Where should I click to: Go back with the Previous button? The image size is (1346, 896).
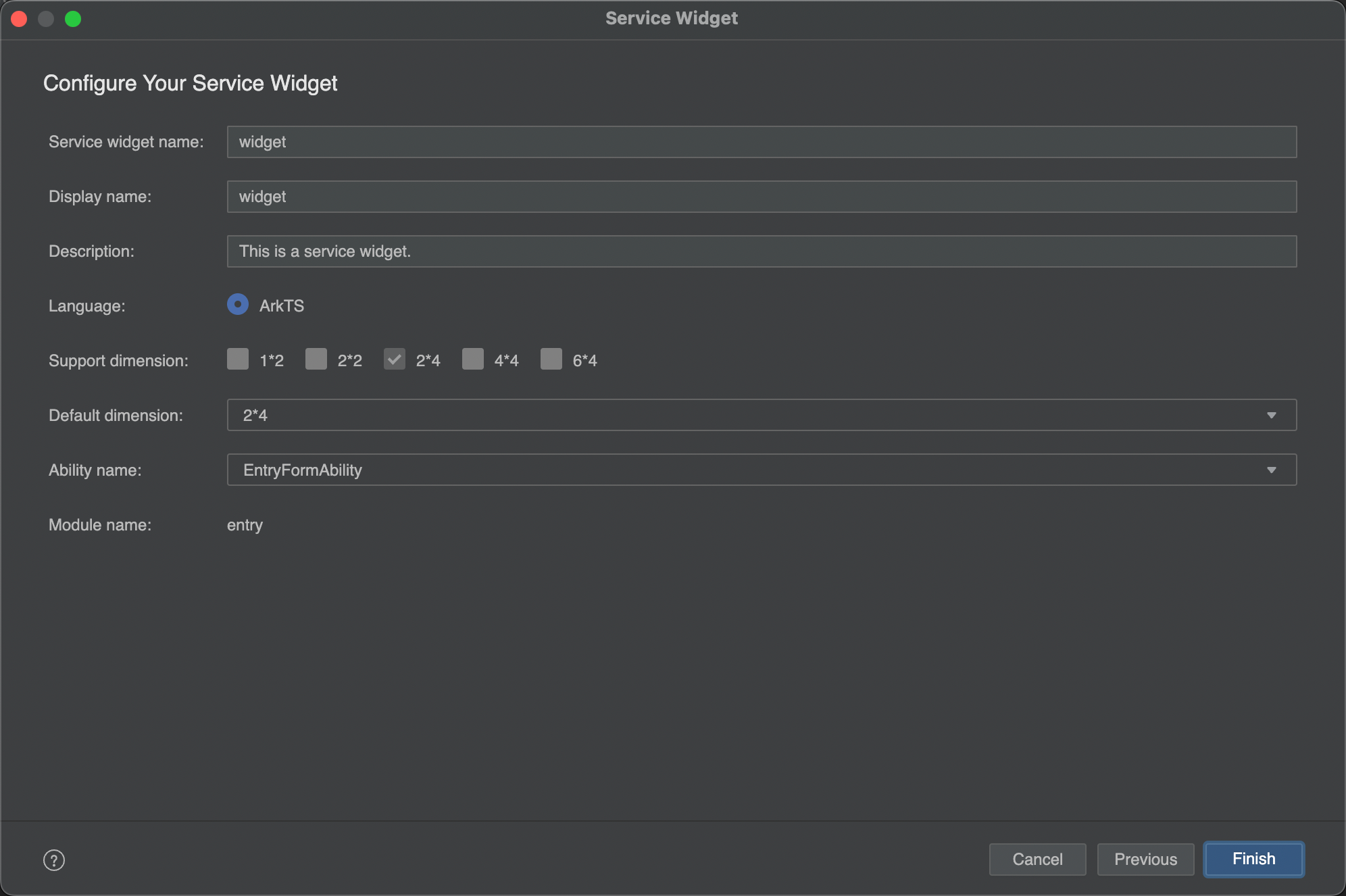pyautogui.click(x=1145, y=859)
